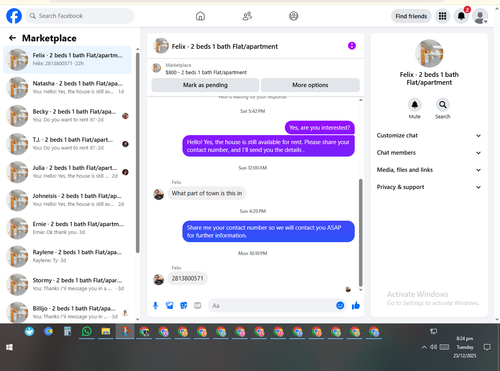Image resolution: width=500 pixels, height=371 pixels.
Task: Choose a GIF icon
Action: pyautogui.click(x=198, y=305)
